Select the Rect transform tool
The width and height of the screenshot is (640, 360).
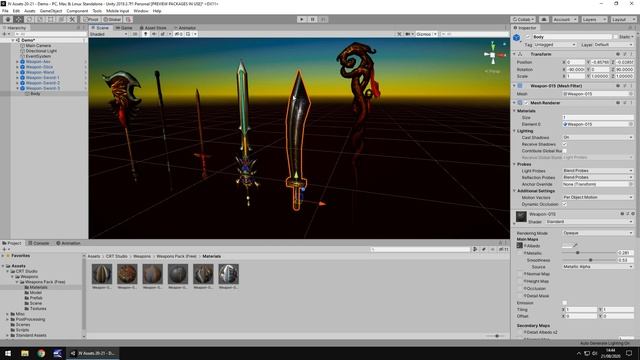[51, 19]
